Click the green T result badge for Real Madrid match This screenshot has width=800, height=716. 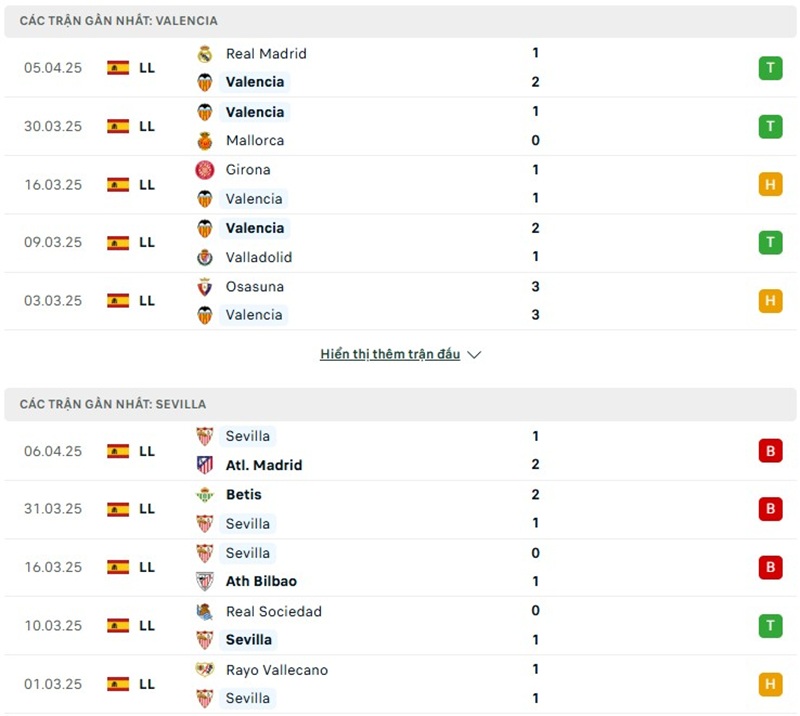pos(770,68)
